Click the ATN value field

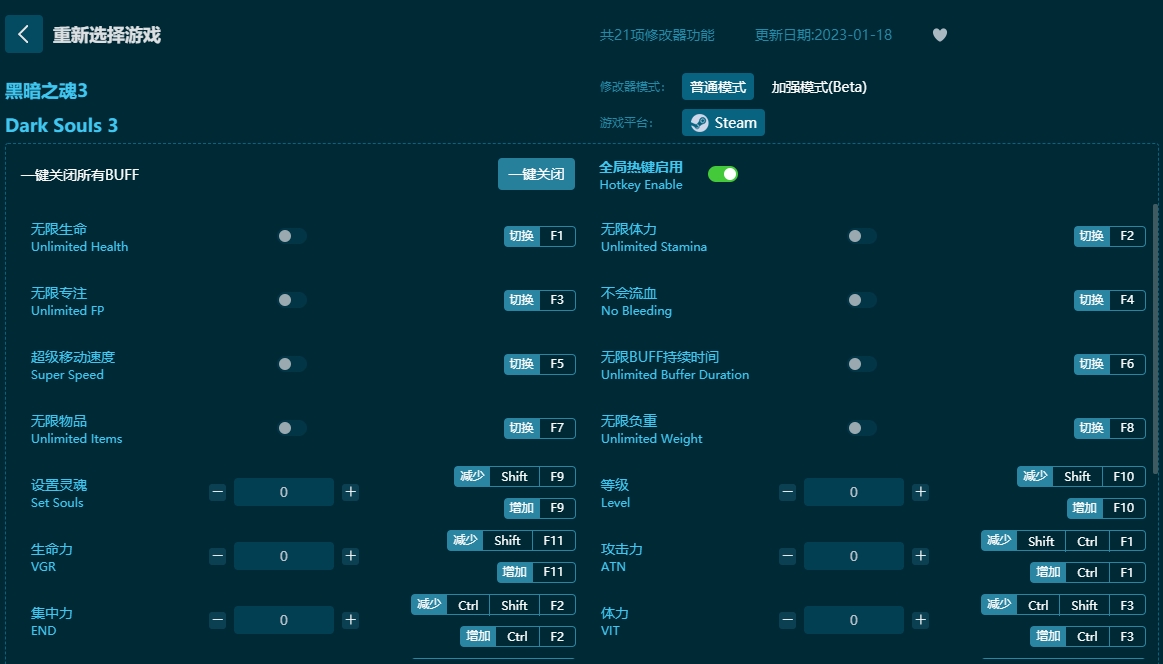(x=854, y=556)
